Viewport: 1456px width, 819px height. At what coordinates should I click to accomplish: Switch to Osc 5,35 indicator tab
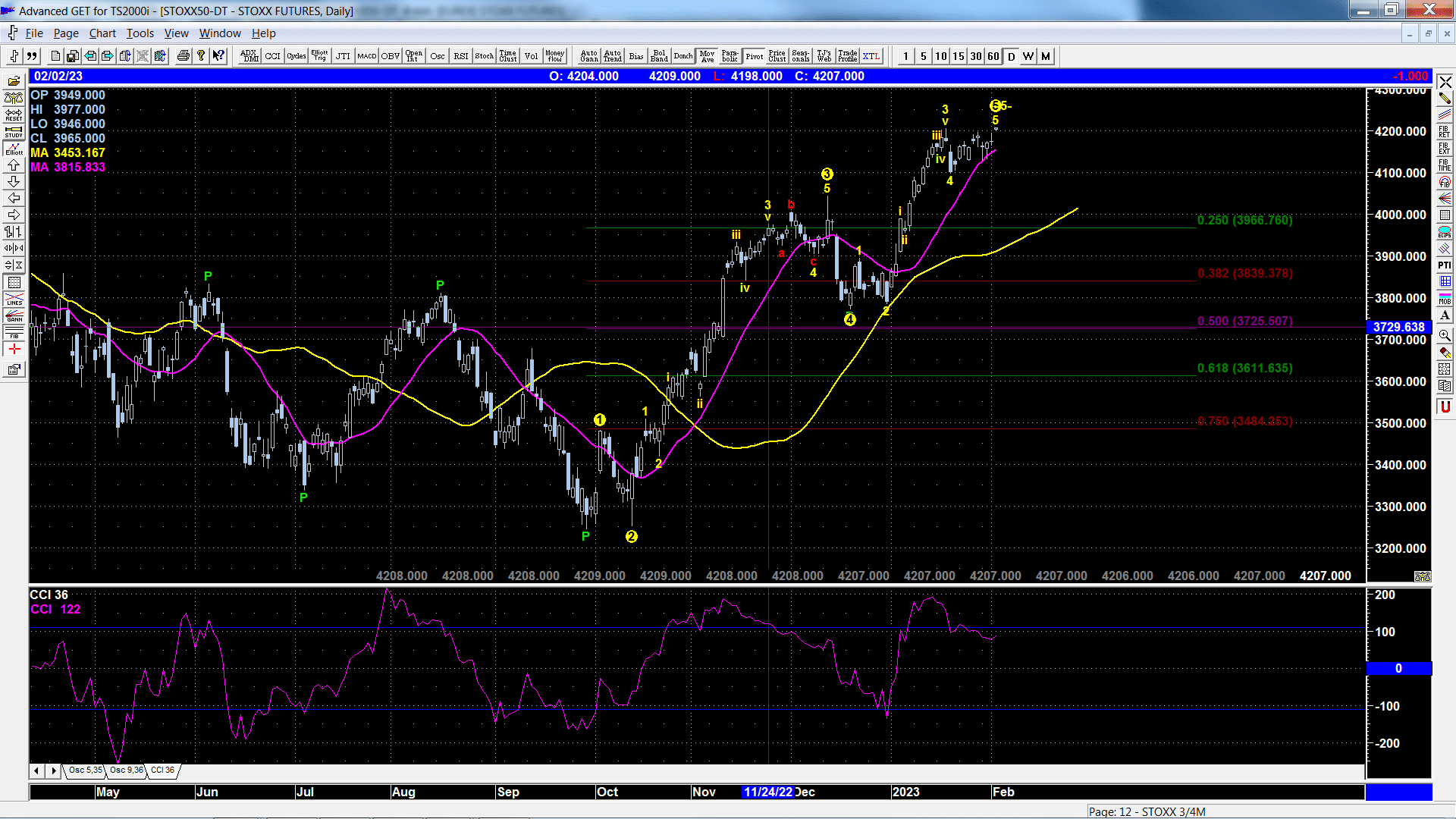point(85,770)
